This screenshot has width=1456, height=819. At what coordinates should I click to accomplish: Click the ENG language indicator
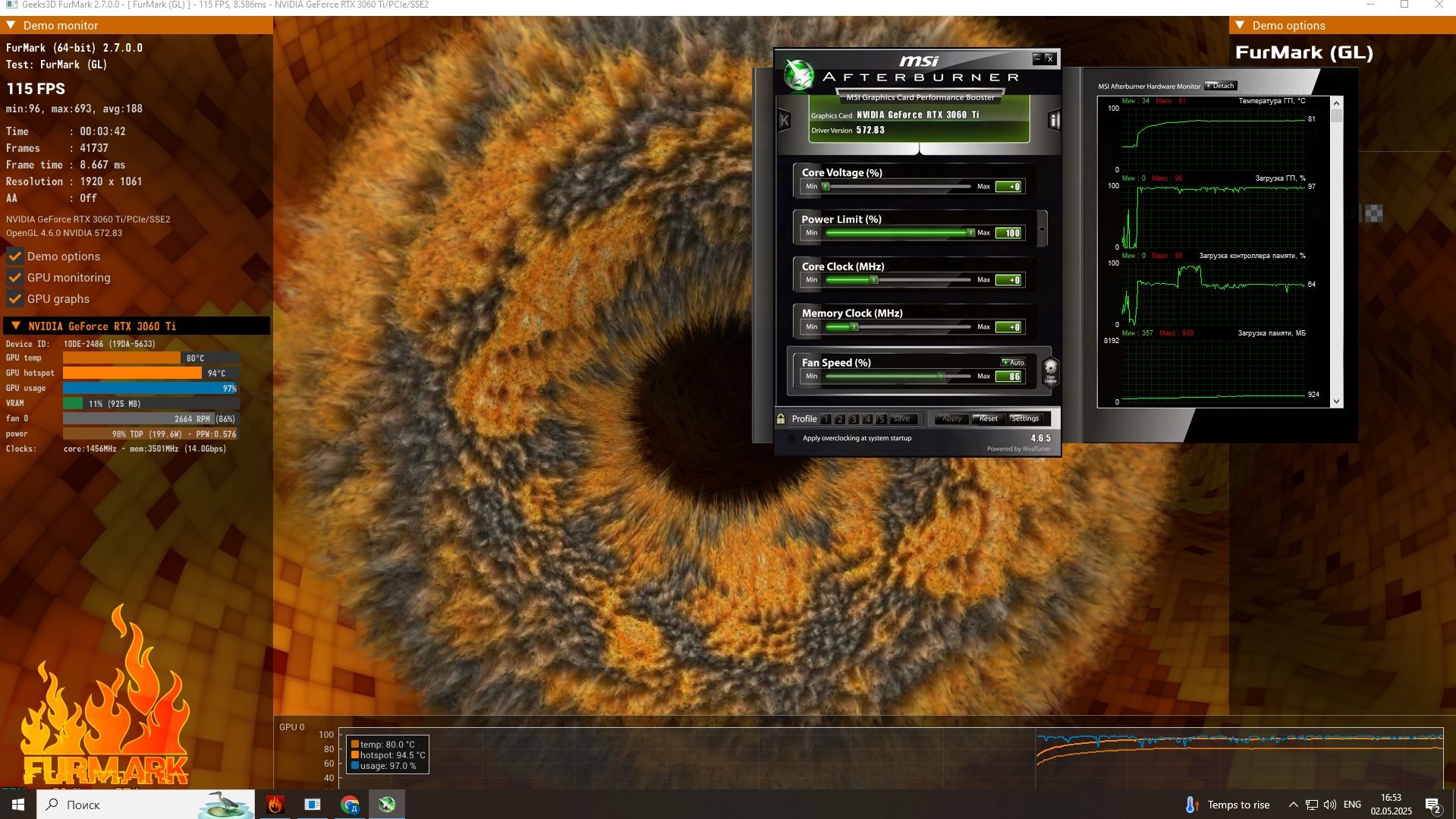[1352, 805]
